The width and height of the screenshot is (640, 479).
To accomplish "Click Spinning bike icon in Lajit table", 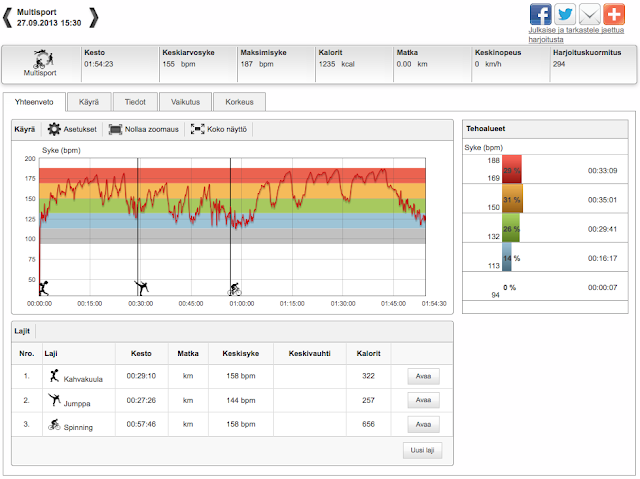I will [x=54, y=424].
